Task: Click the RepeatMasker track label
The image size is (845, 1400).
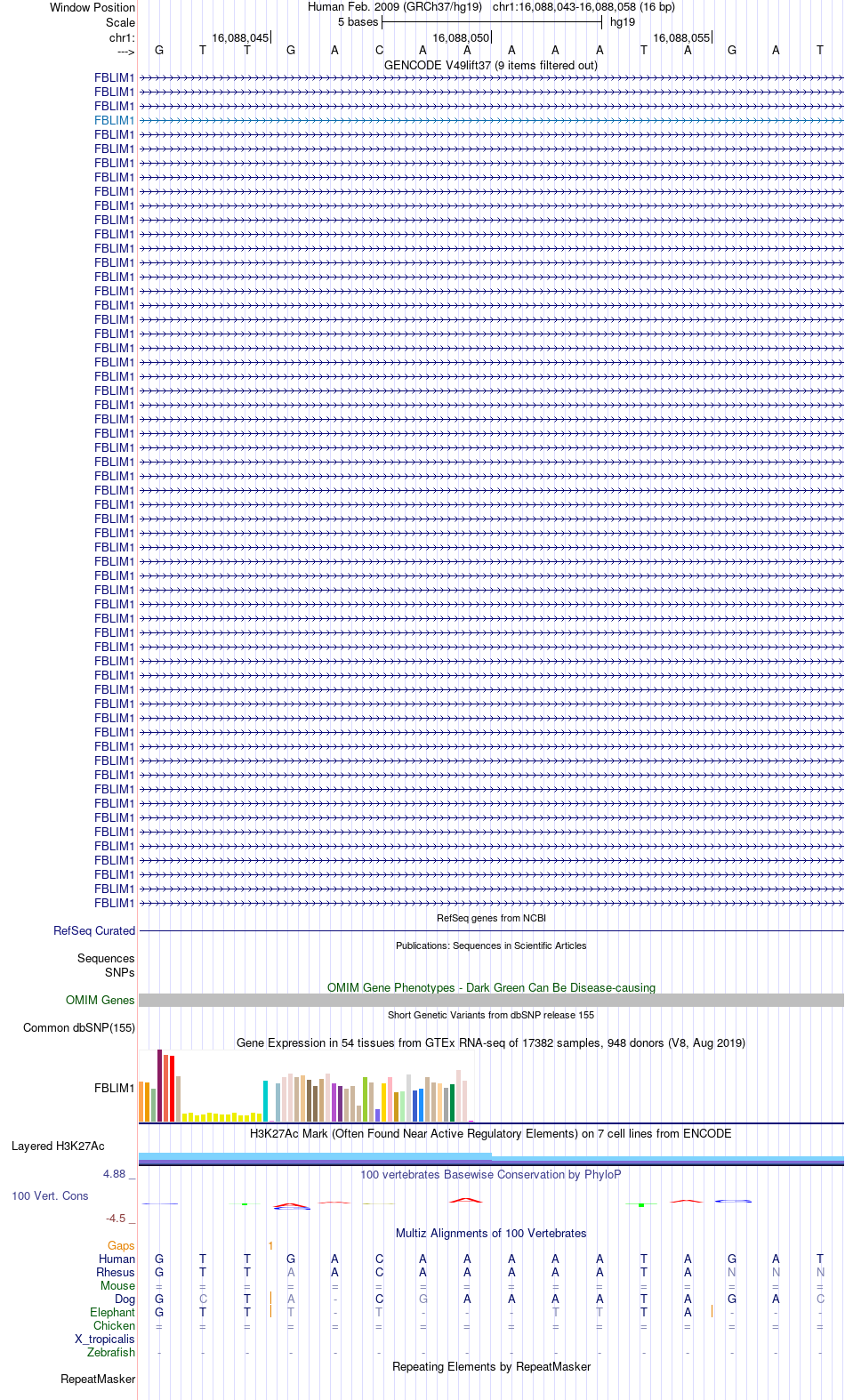Action: 98,1379
